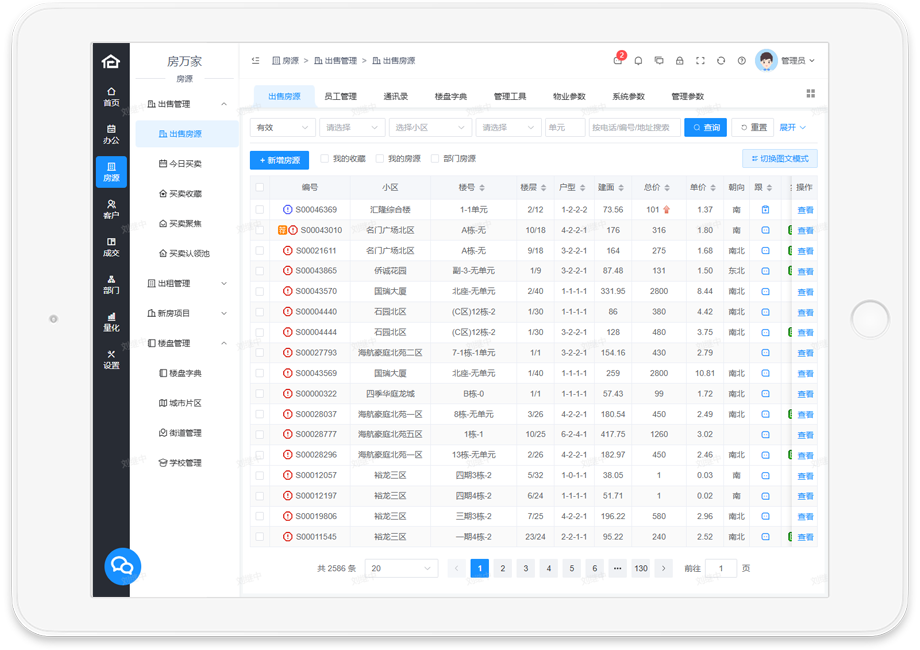This screenshot has width=920, height=650.
Task: Collapse the 楼盘管理 menu group
Action: point(187,343)
